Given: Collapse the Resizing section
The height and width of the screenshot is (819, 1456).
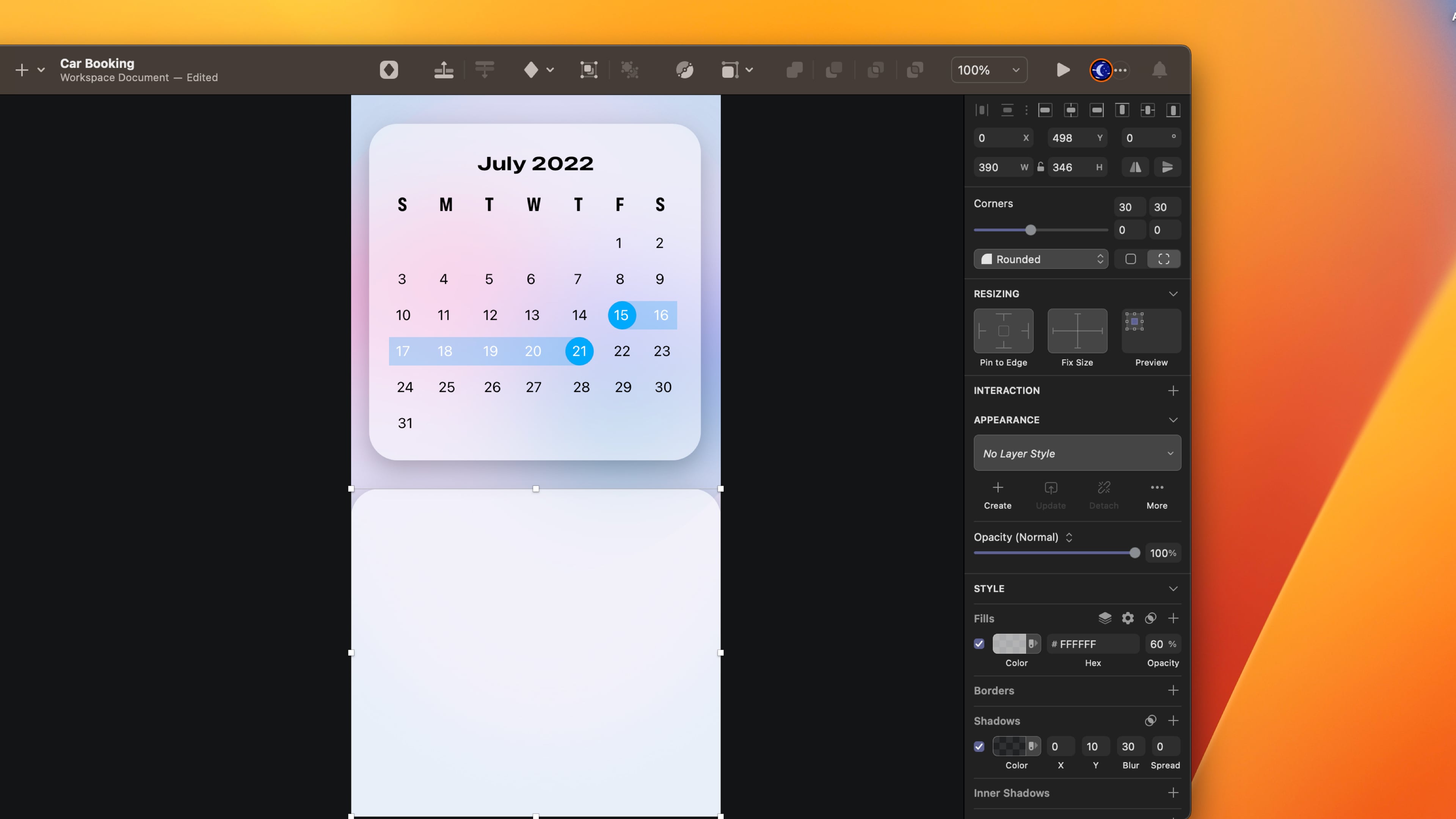Looking at the screenshot, I should tap(1173, 293).
